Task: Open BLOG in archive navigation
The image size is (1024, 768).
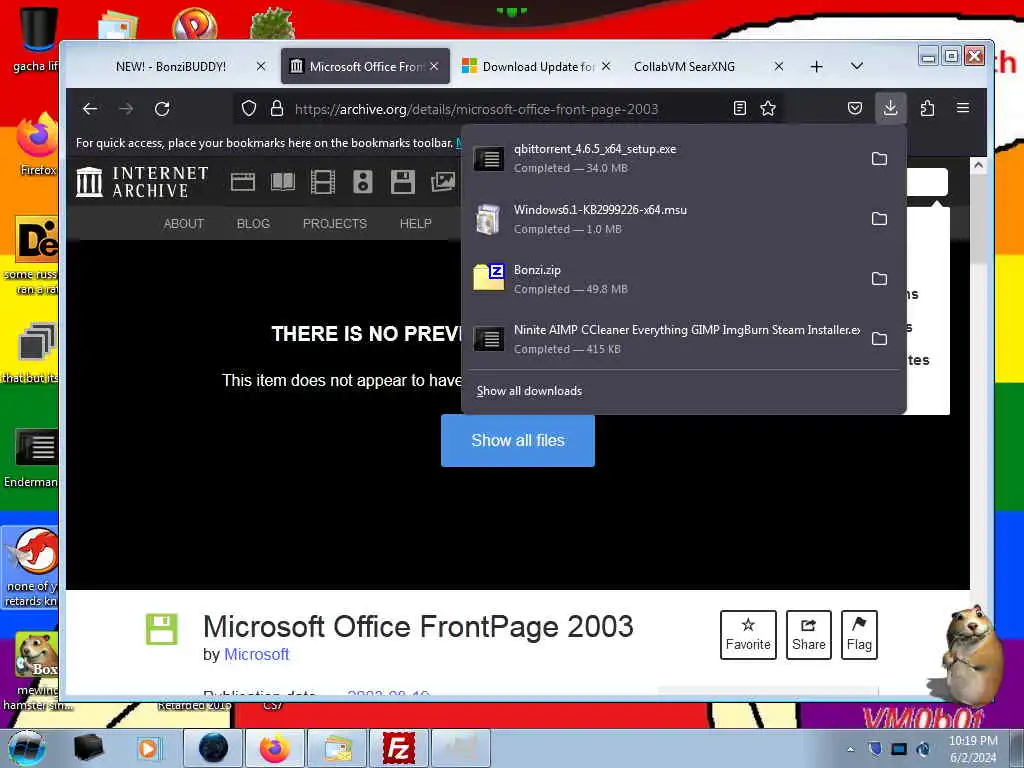Action: (253, 223)
